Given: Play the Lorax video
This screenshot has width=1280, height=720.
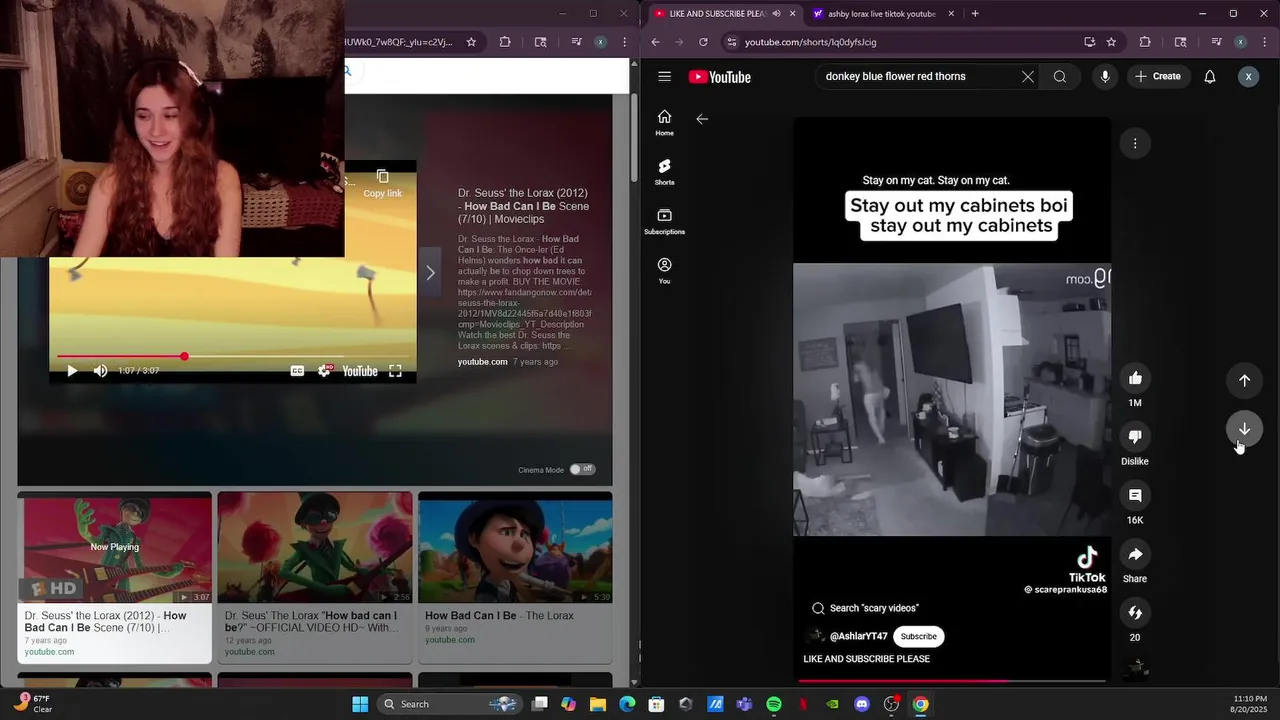Looking at the screenshot, I should point(72,371).
